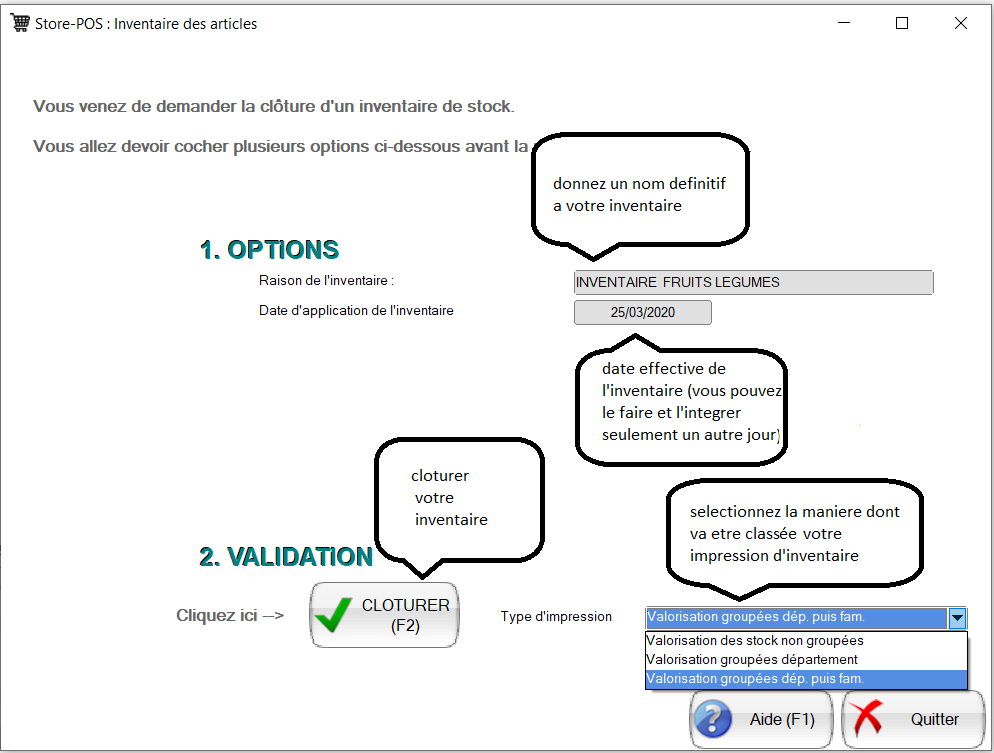This screenshot has width=994, height=753.
Task: Click the Store-POS shopping cart icon in title bar
Action: [x=19, y=23]
